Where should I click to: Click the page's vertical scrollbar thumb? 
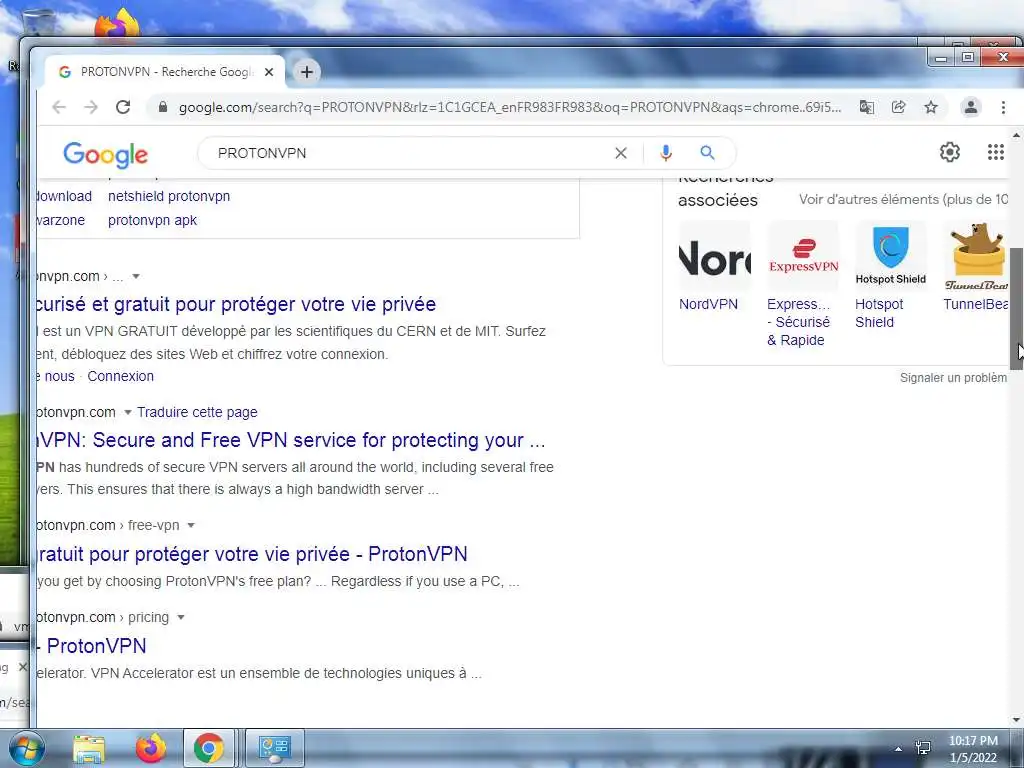(1016, 309)
